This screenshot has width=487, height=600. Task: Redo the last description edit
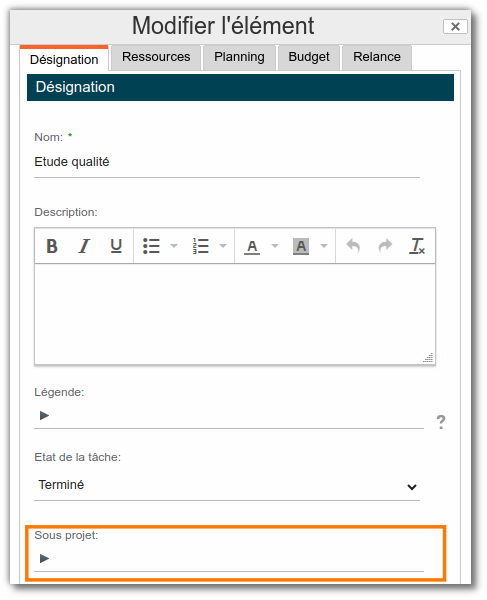click(385, 246)
